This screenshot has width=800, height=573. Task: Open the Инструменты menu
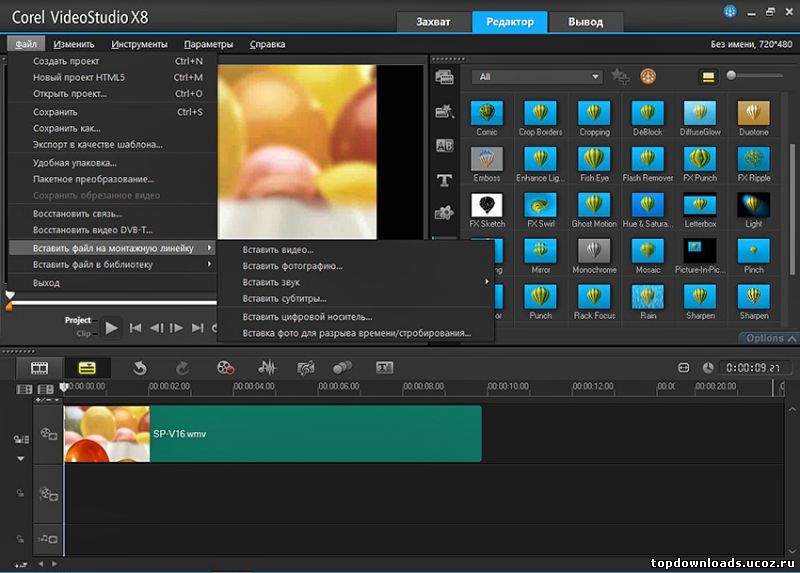coord(139,44)
